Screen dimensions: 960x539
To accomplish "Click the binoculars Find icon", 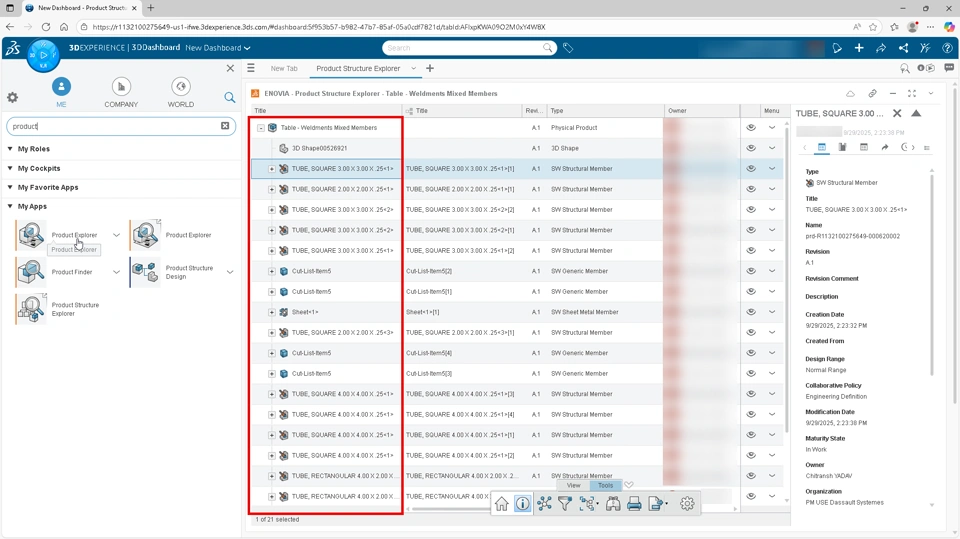I will click(x=613, y=503).
